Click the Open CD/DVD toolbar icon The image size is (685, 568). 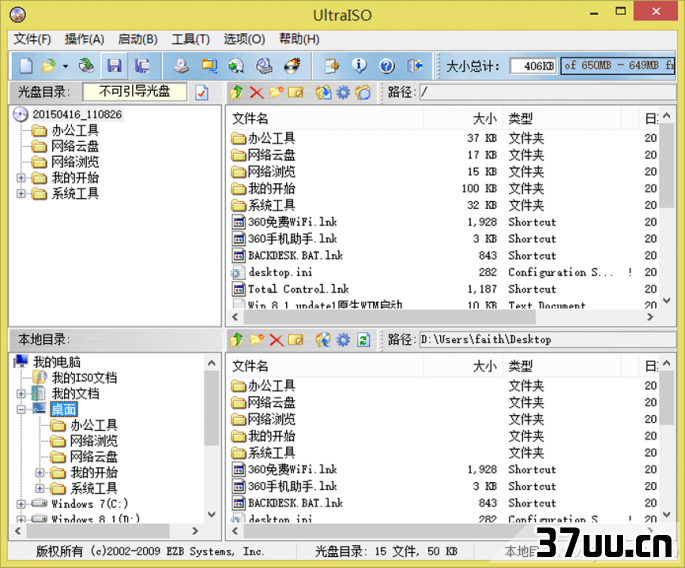pyautogui.click(x=86, y=66)
